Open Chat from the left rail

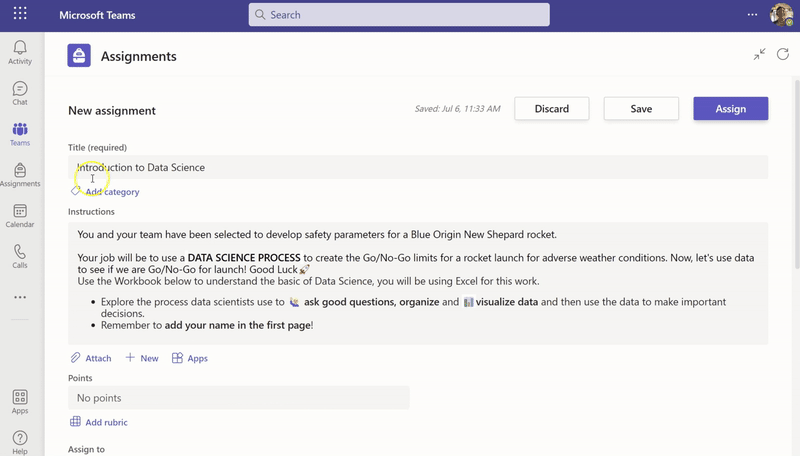point(20,93)
